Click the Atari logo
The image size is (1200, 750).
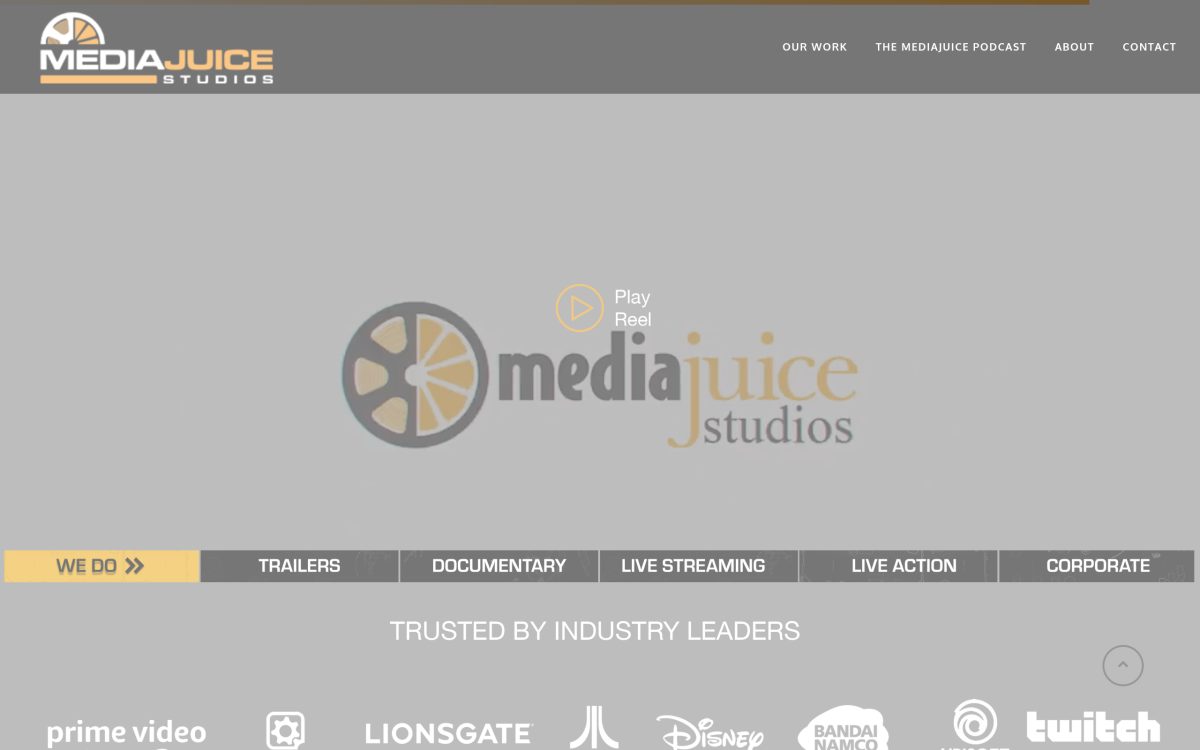[x=594, y=728]
